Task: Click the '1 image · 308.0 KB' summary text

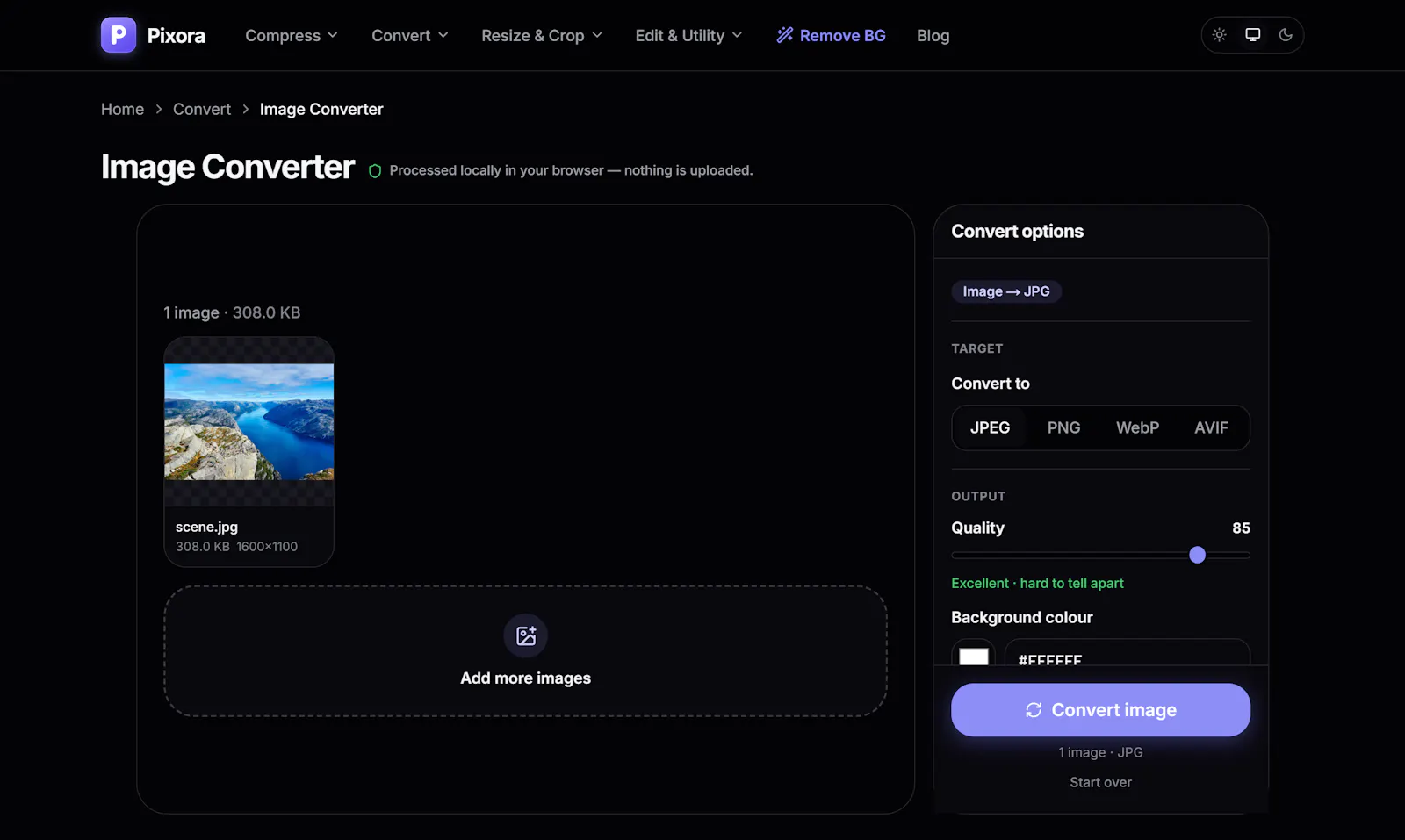Action: (x=232, y=312)
